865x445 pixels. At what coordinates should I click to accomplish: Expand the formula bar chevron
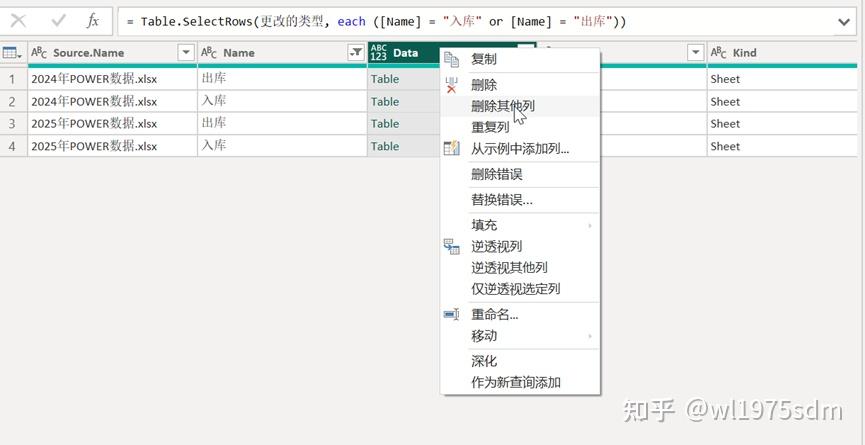tap(843, 22)
